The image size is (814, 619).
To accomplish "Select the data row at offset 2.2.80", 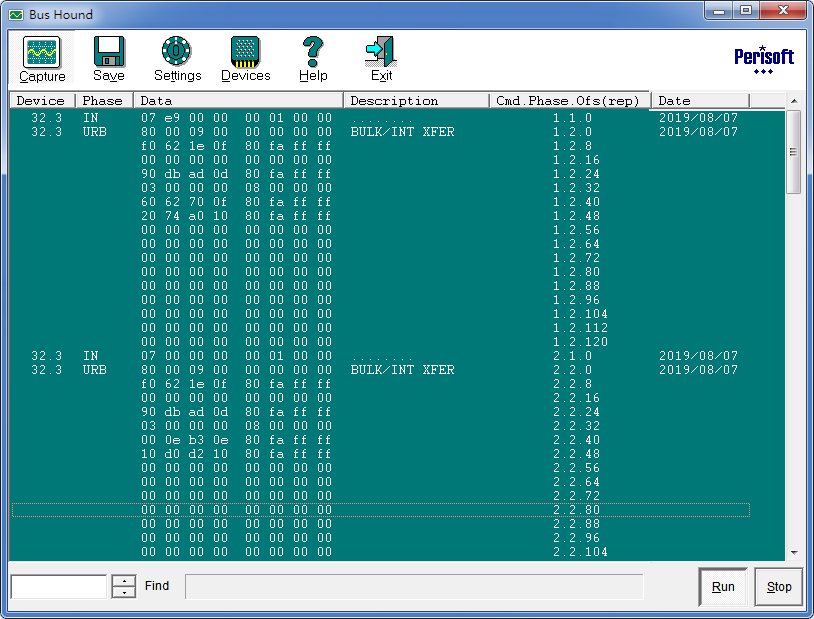I will (380, 510).
